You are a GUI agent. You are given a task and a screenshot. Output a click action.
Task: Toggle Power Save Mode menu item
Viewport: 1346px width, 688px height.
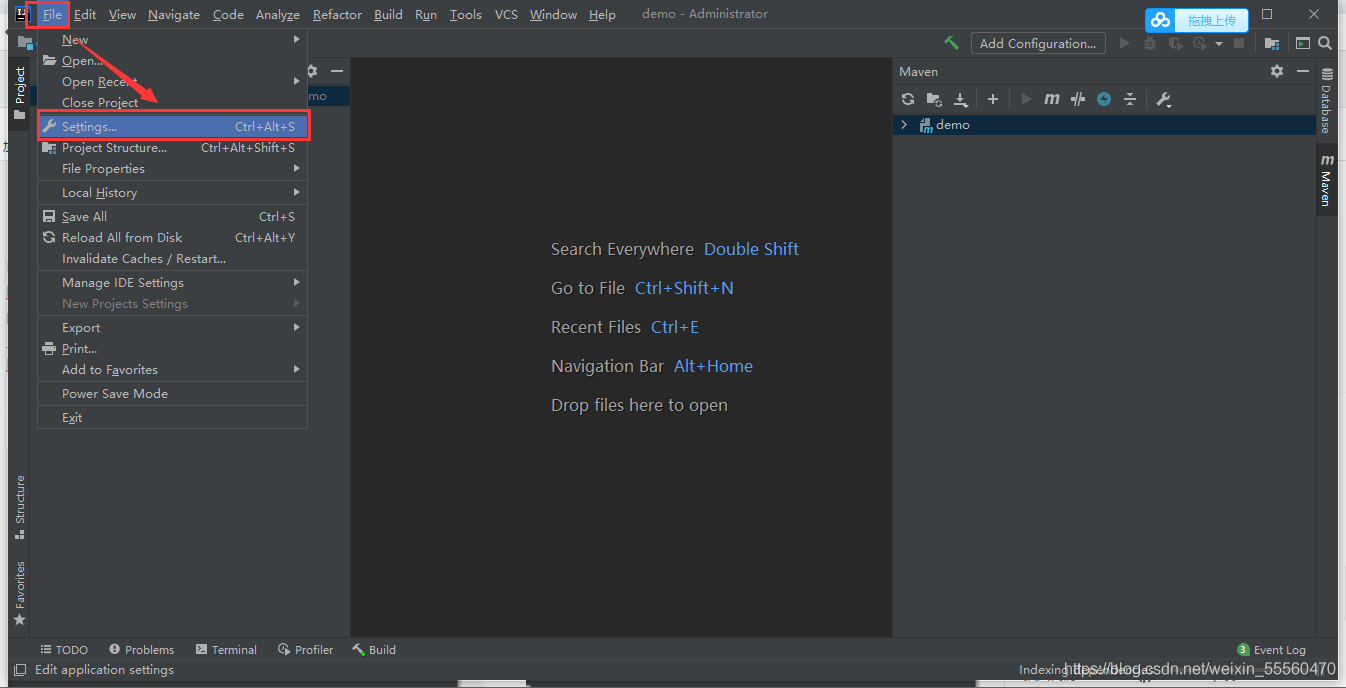tap(172, 394)
